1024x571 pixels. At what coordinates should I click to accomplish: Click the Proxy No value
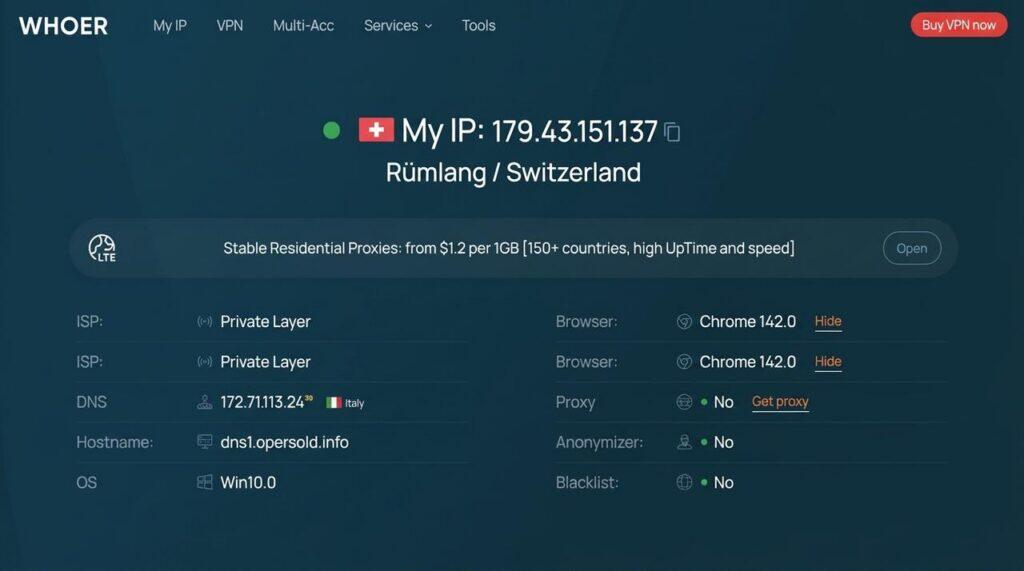coord(723,402)
